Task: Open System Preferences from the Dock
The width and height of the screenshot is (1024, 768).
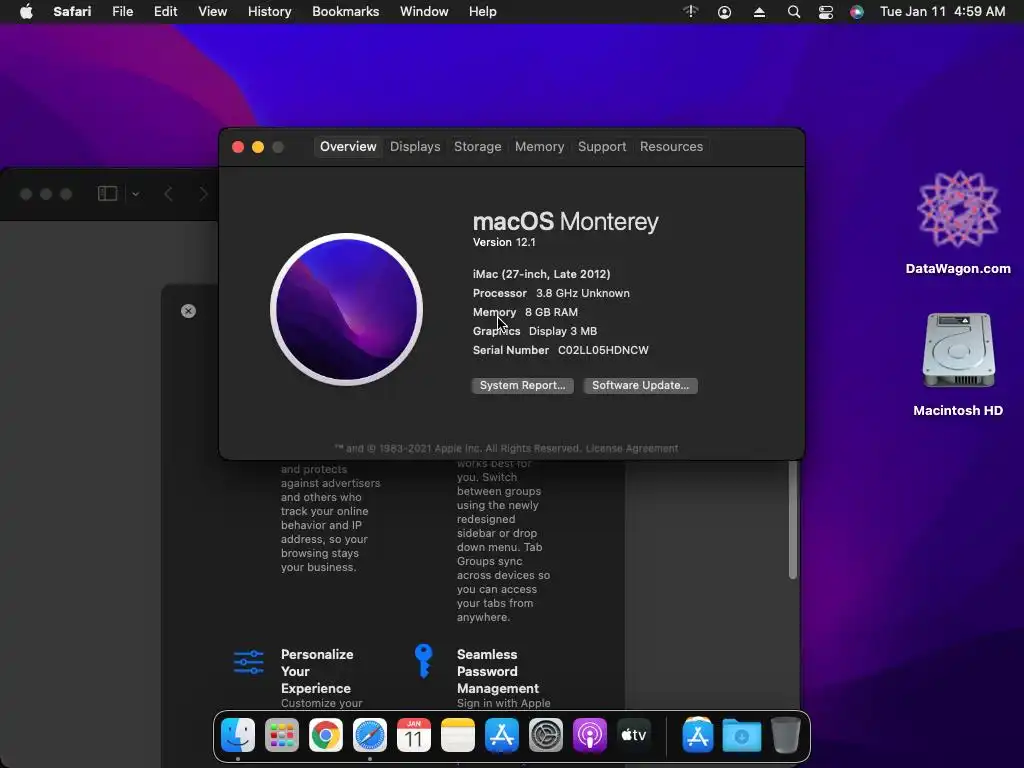Action: click(x=545, y=735)
